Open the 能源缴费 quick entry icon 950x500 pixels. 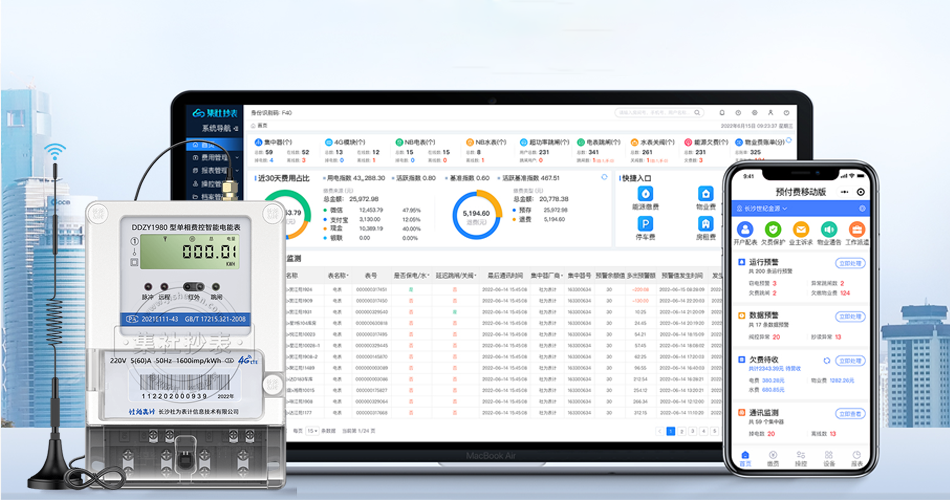pyautogui.click(x=647, y=194)
